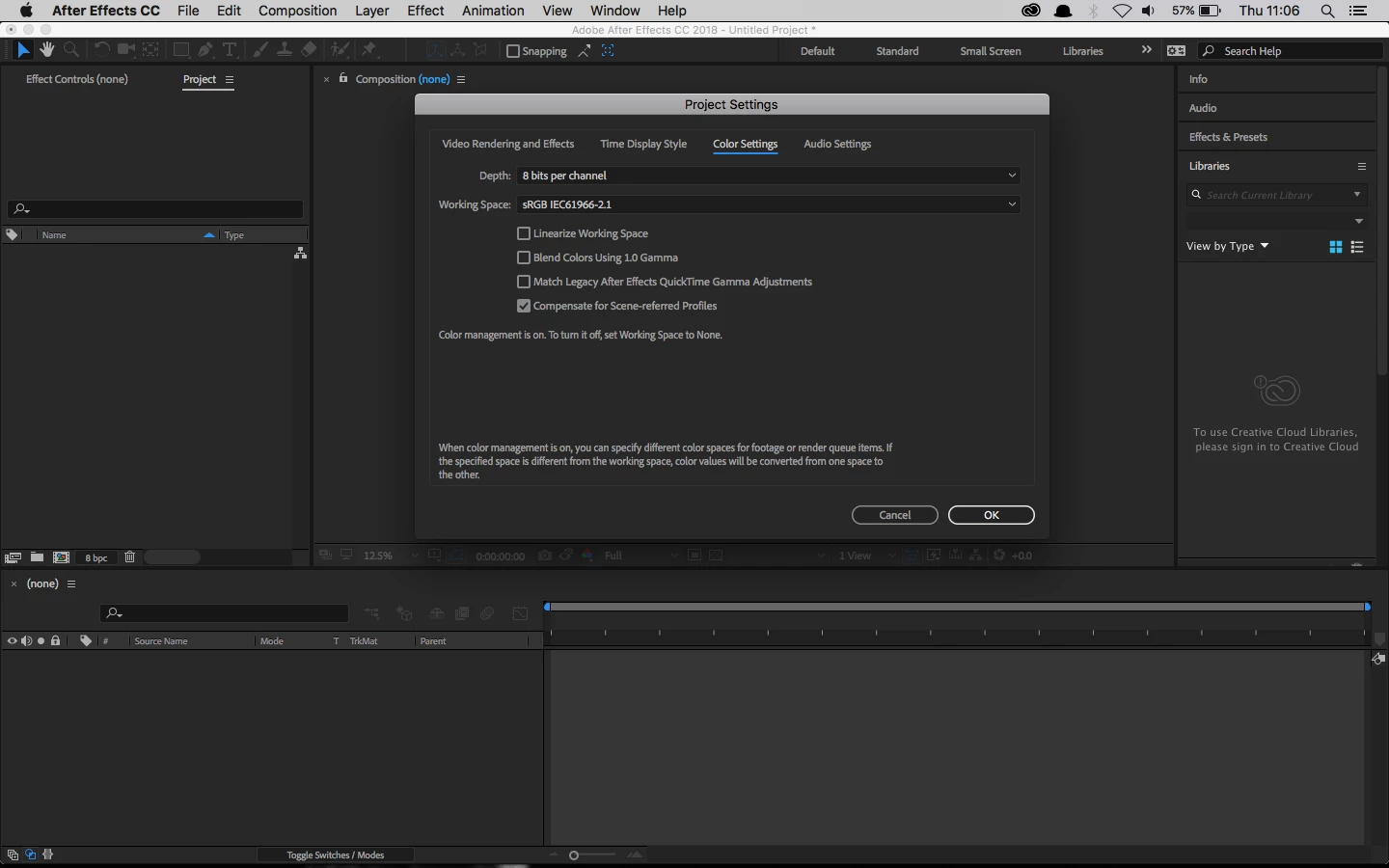Expand the workspace overflow chevrons
The image size is (1389, 868).
[x=1146, y=50]
